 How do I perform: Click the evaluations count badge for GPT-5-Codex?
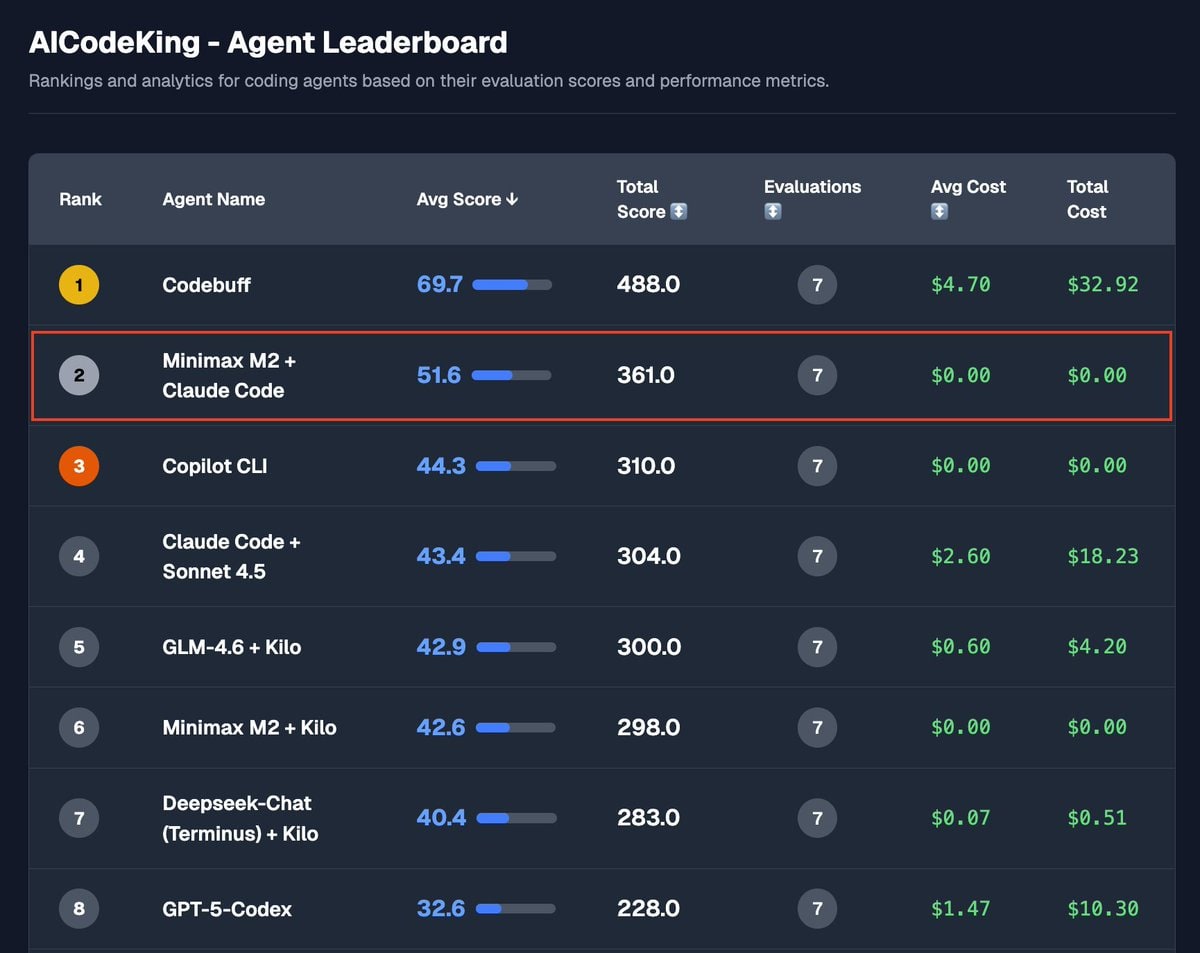pyautogui.click(x=817, y=909)
